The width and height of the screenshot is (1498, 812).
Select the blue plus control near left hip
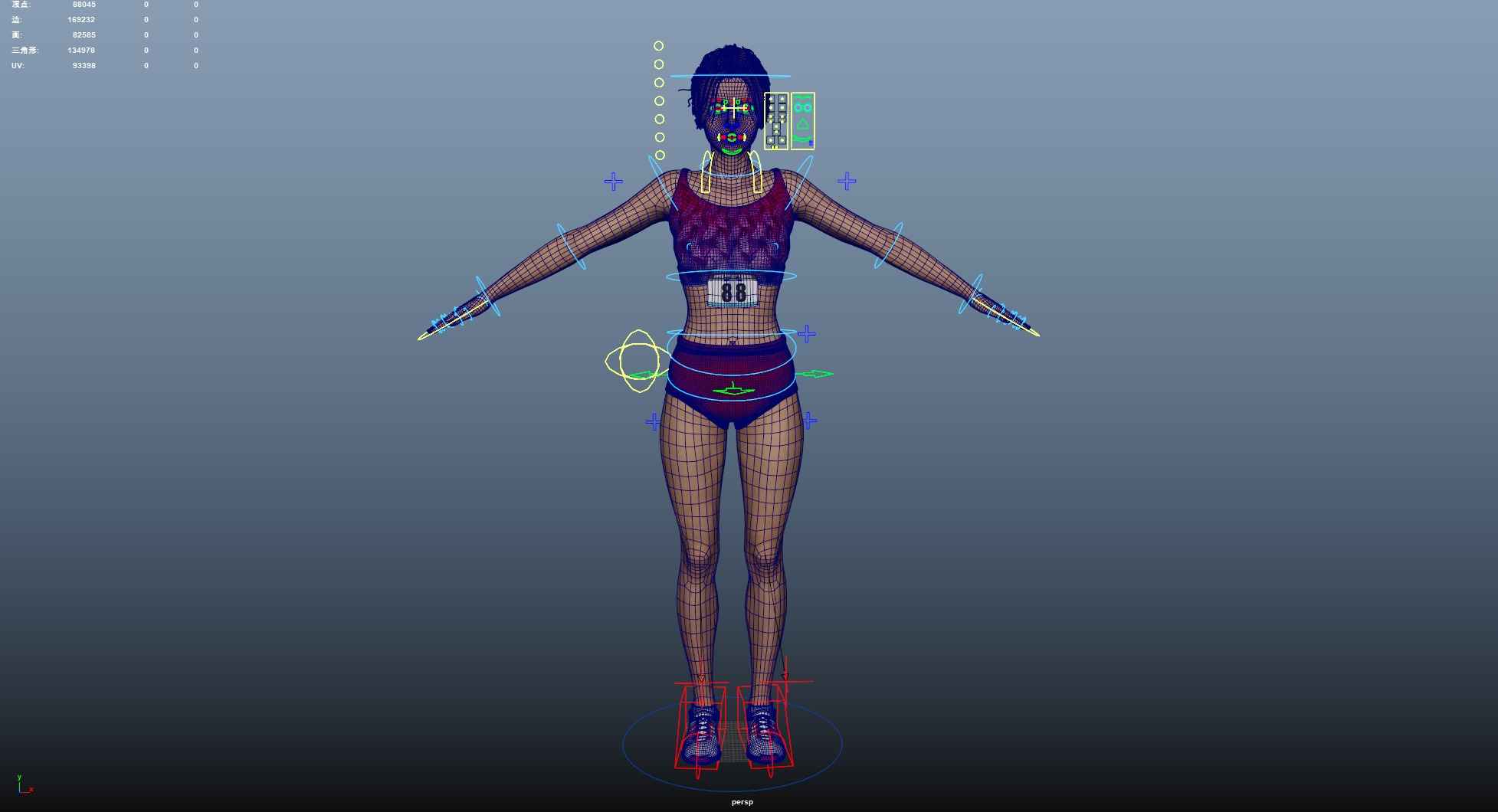653,421
